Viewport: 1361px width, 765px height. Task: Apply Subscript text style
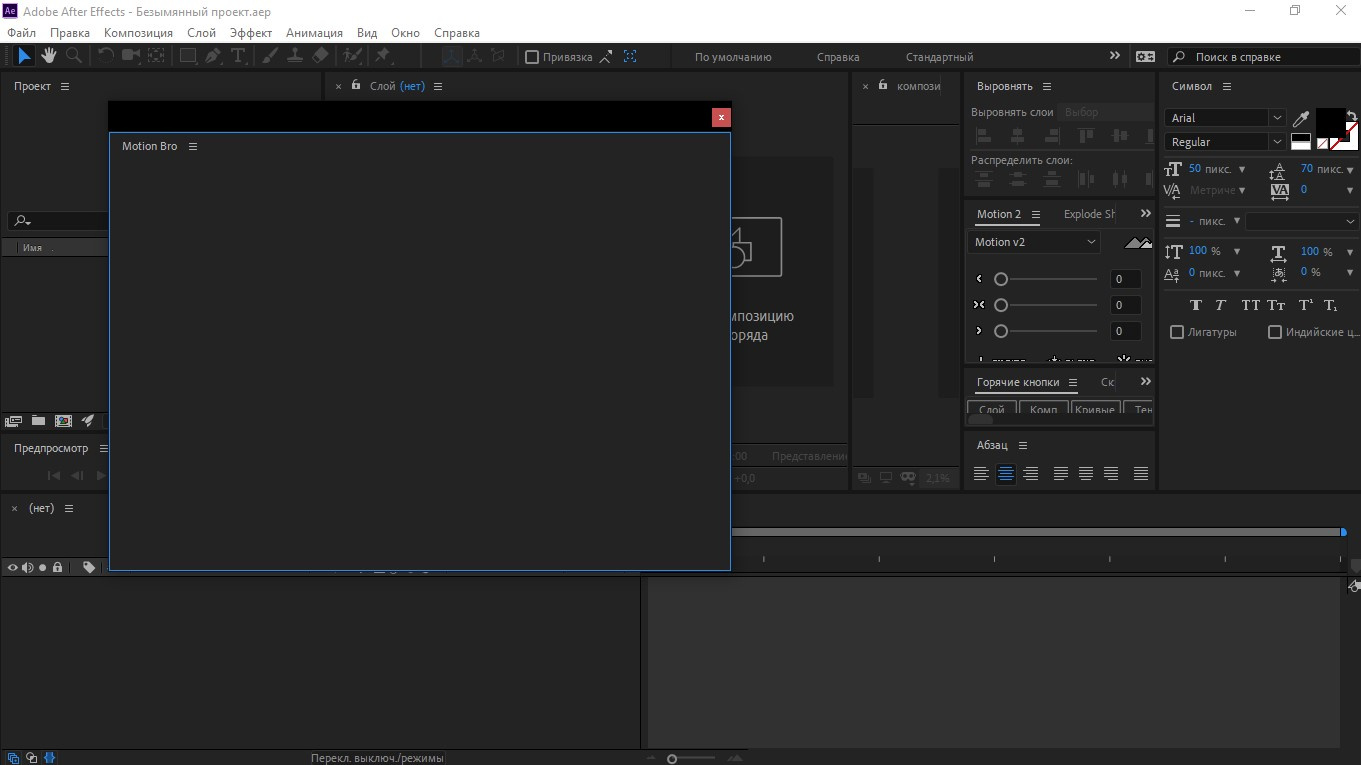pyautogui.click(x=1331, y=305)
